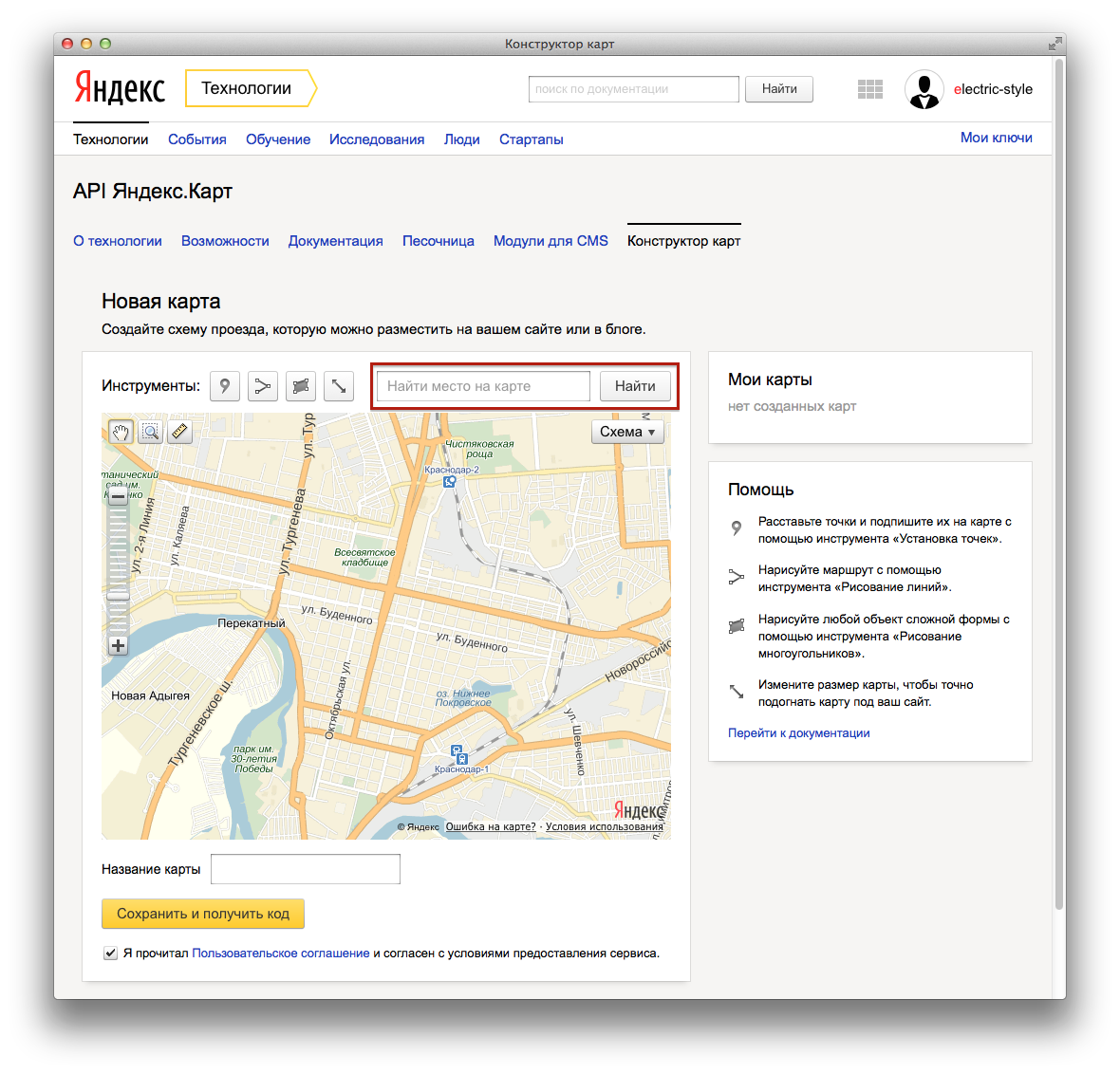Image resolution: width=1120 pixels, height=1074 pixels.
Task: Follow Перейти к документации link
Action: 798,732
